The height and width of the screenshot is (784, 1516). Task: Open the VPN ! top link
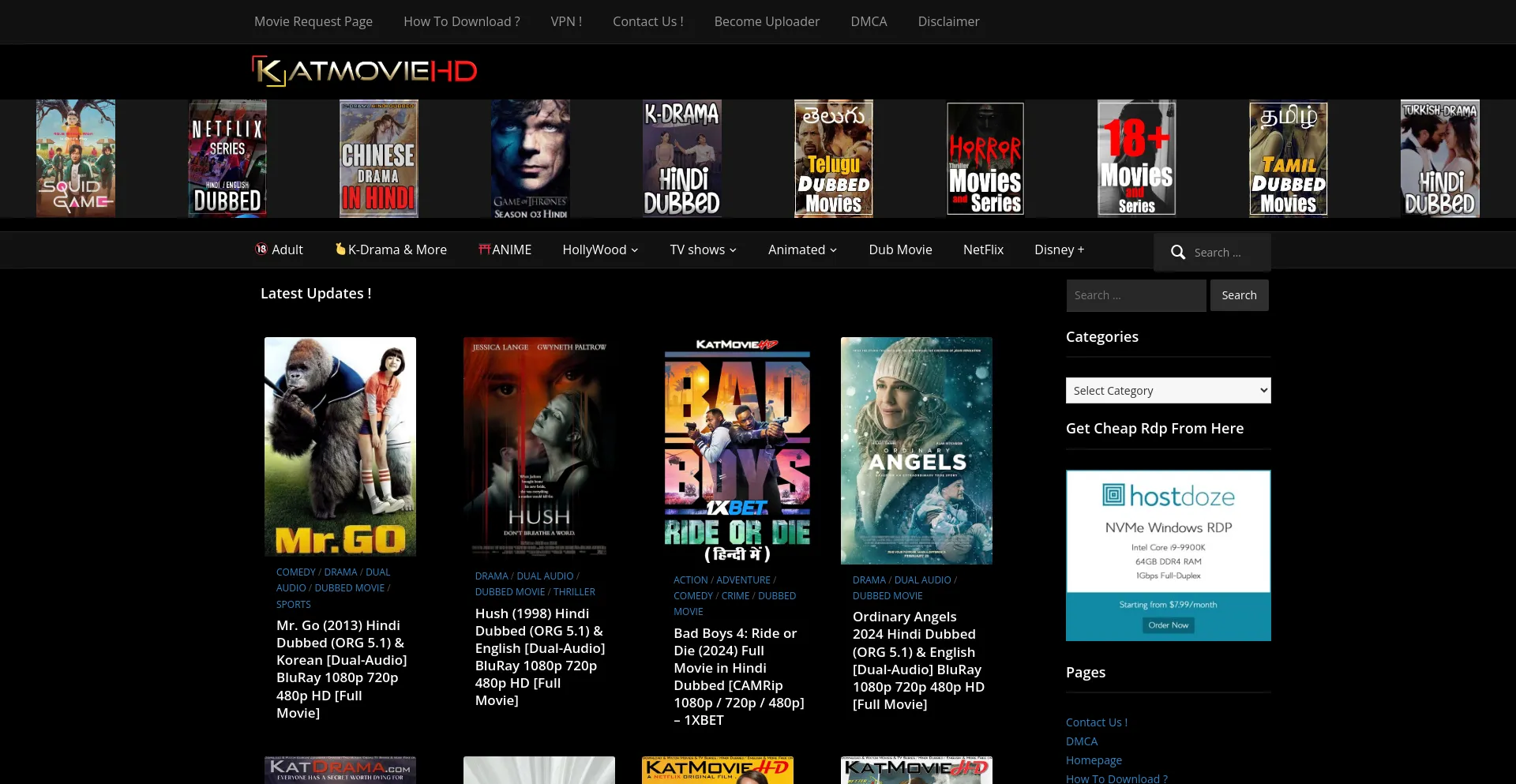(566, 21)
